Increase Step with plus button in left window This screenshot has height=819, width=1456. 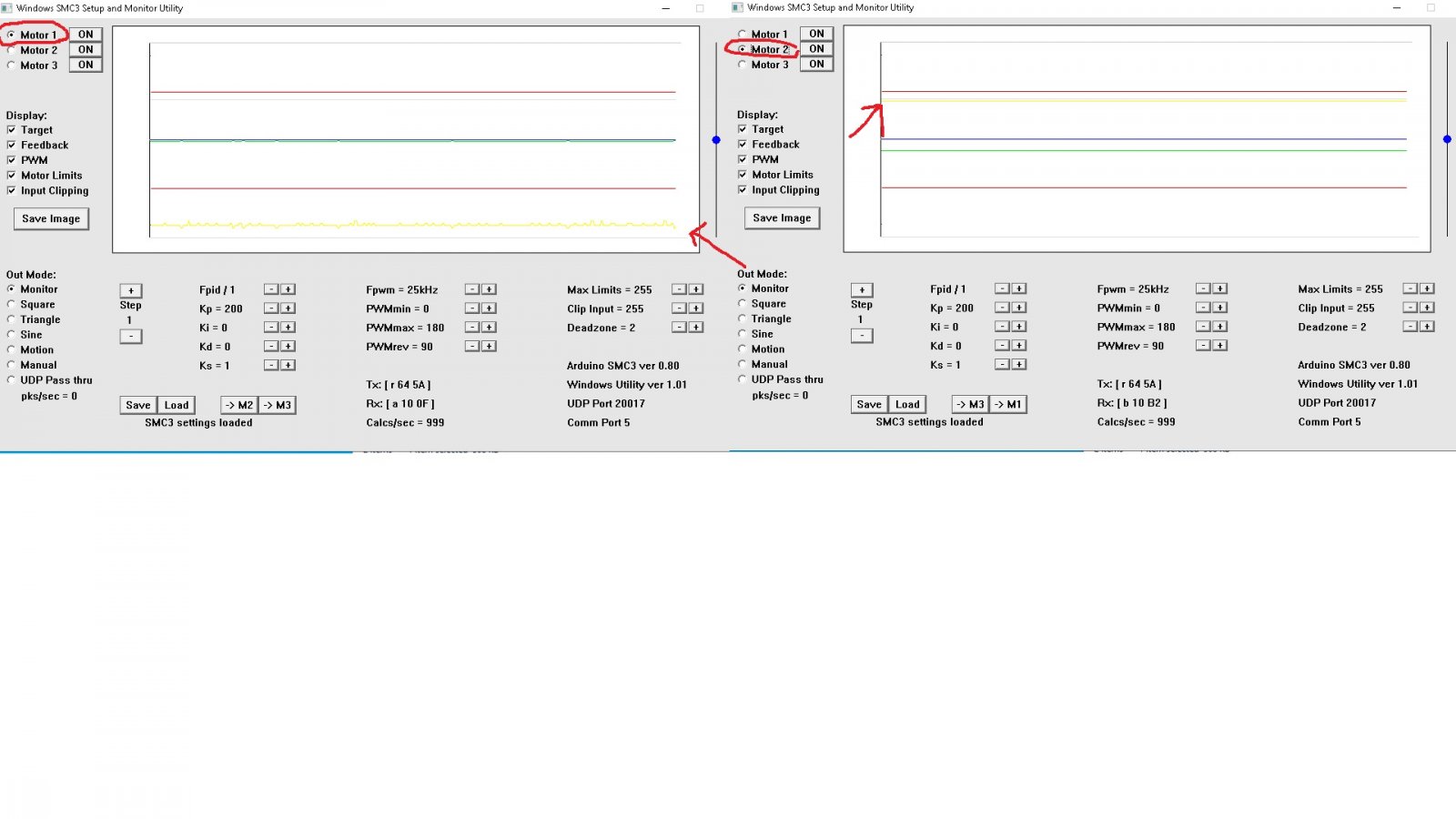pos(131,291)
